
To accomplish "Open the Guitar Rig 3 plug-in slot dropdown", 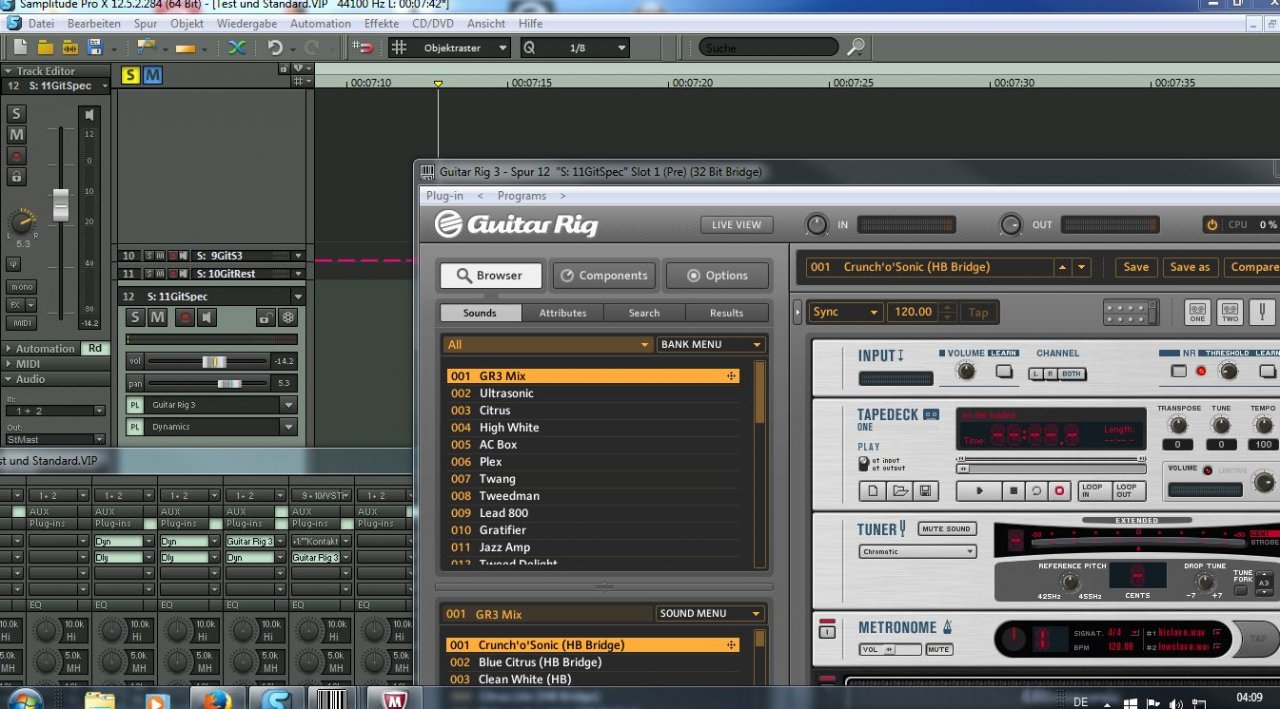I will point(289,405).
